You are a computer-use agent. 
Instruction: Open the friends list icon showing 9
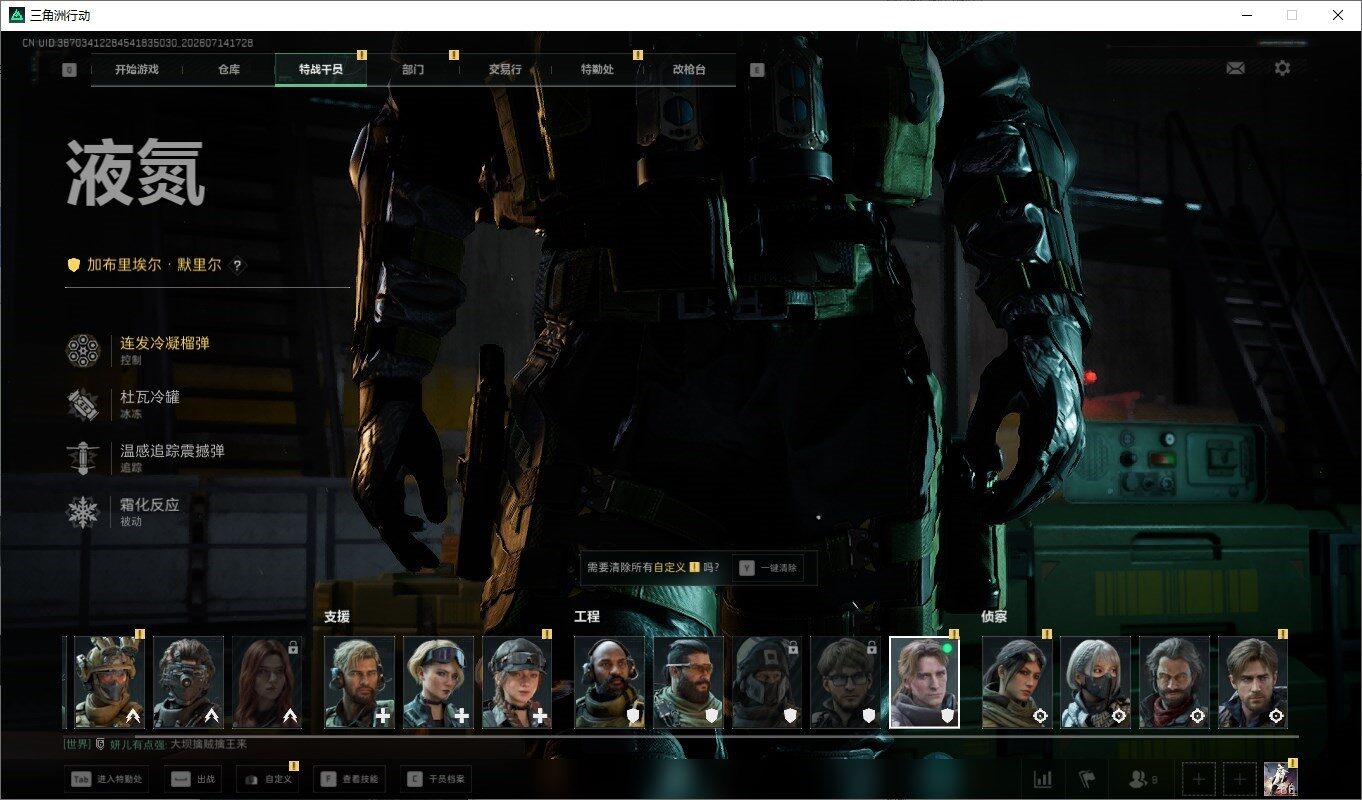pyautogui.click(x=1143, y=779)
